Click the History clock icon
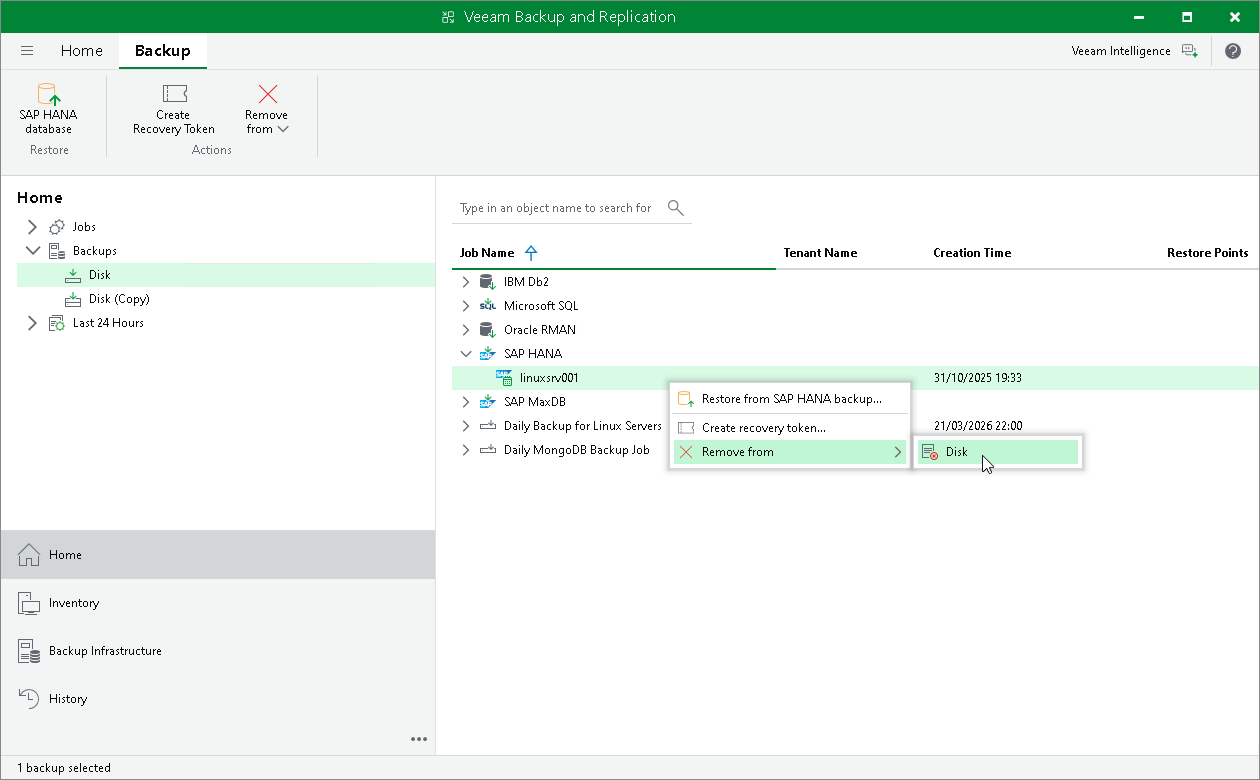 click(x=29, y=699)
